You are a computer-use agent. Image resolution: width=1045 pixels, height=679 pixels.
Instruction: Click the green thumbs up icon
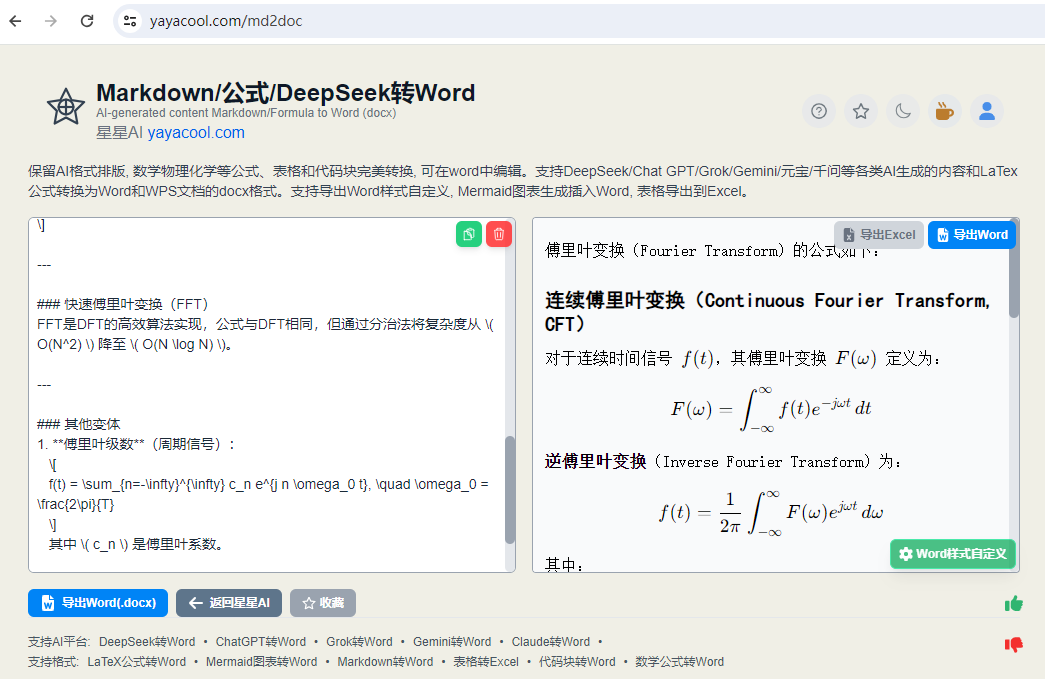tap(1014, 604)
